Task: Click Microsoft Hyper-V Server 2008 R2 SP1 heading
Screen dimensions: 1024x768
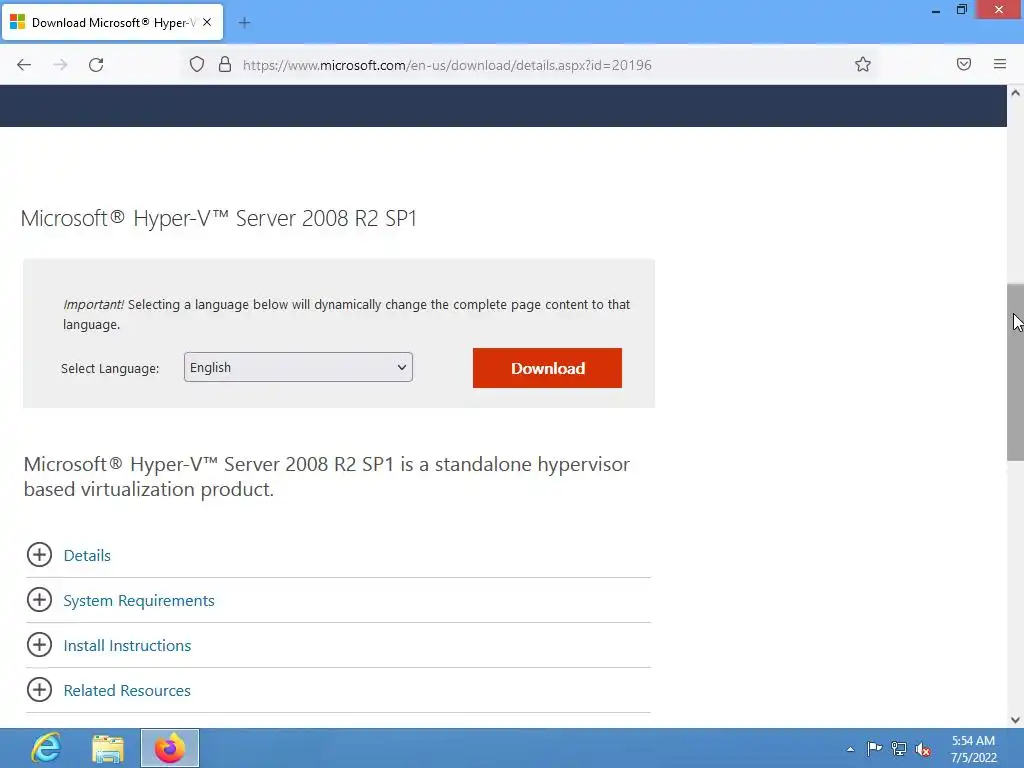Action: [x=219, y=218]
